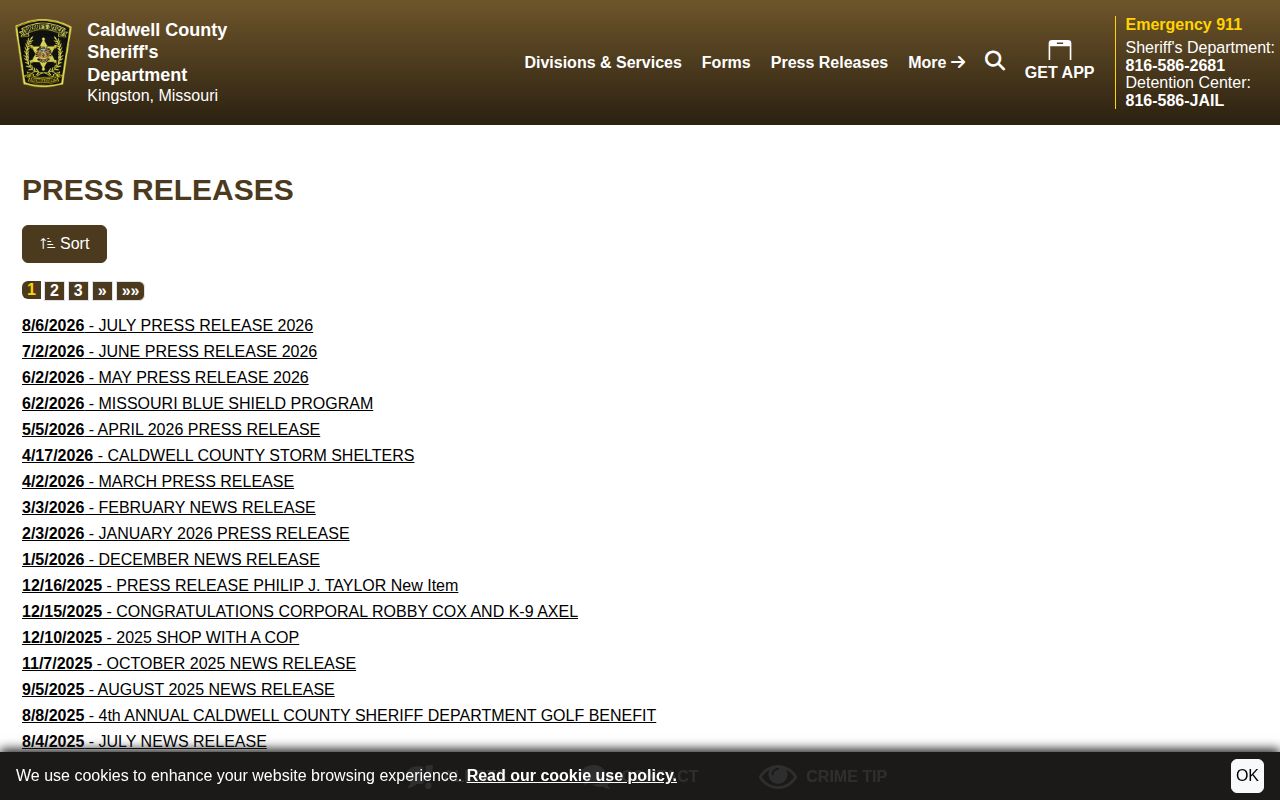This screenshot has height=800, width=1280.
Task: Click the Emergency 911 text
Action: pyautogui.click(x=1183, y=24)
